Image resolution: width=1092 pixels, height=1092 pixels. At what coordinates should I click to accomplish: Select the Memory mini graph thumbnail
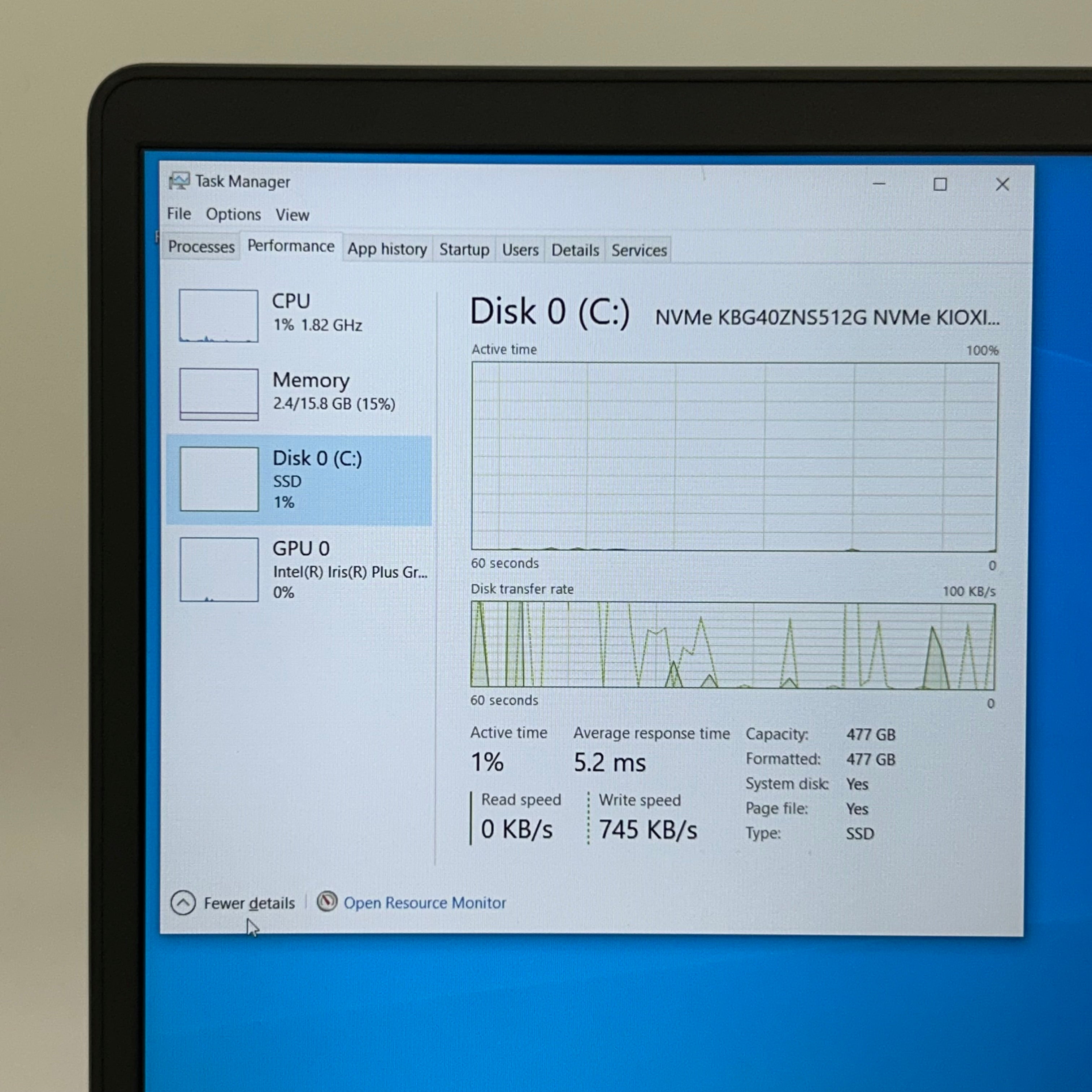click(219, 395)
